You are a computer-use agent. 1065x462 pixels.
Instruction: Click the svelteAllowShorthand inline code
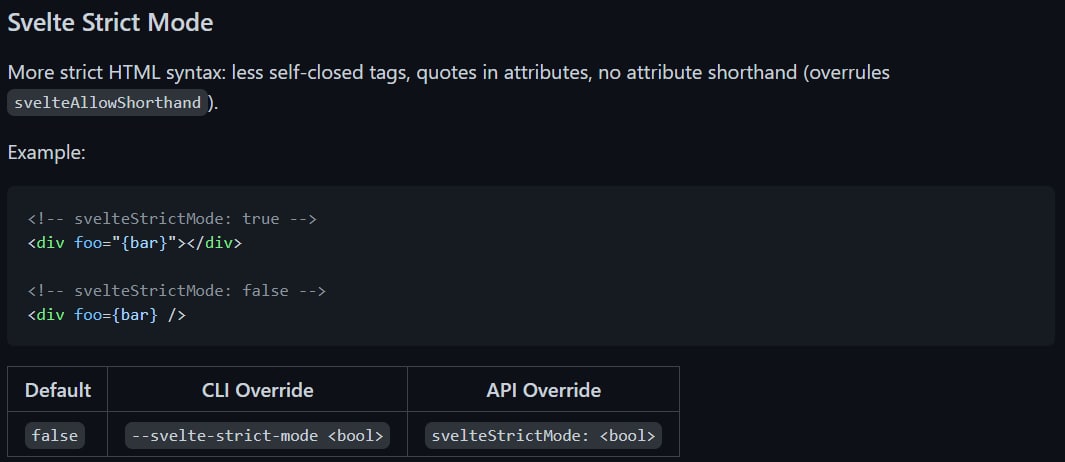tap(108, 103)
